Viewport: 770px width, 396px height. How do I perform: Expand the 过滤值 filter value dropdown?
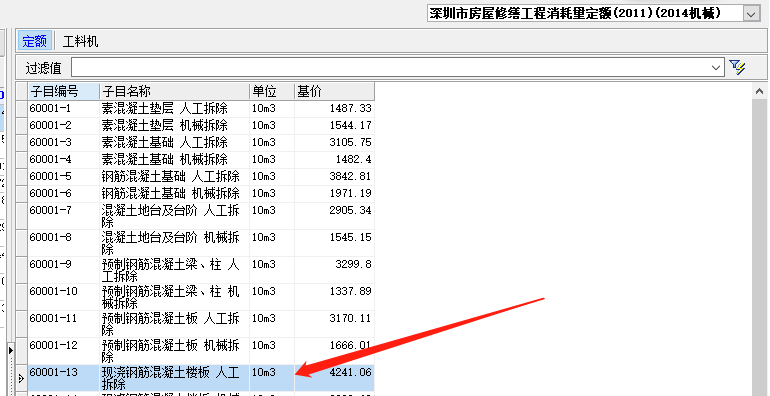716,68
